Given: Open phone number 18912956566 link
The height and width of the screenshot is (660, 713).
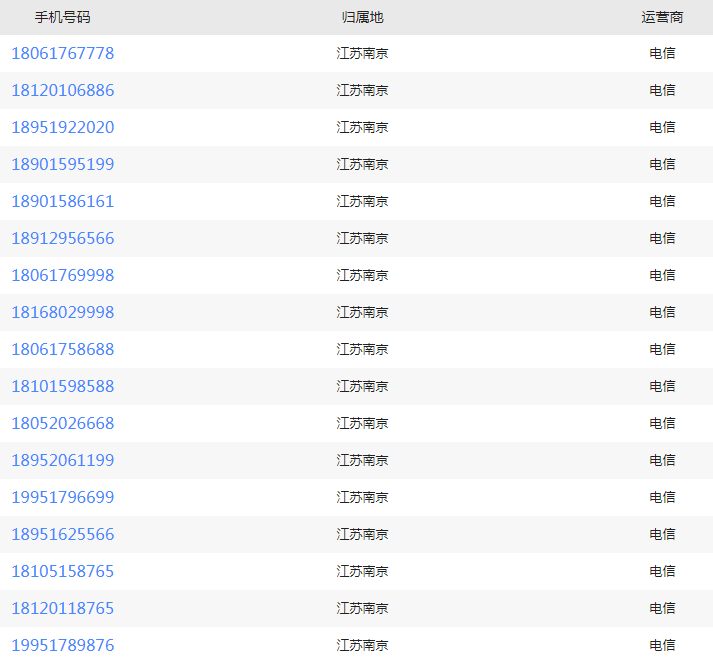Looking at the screenshot, I should coord(63,238).
